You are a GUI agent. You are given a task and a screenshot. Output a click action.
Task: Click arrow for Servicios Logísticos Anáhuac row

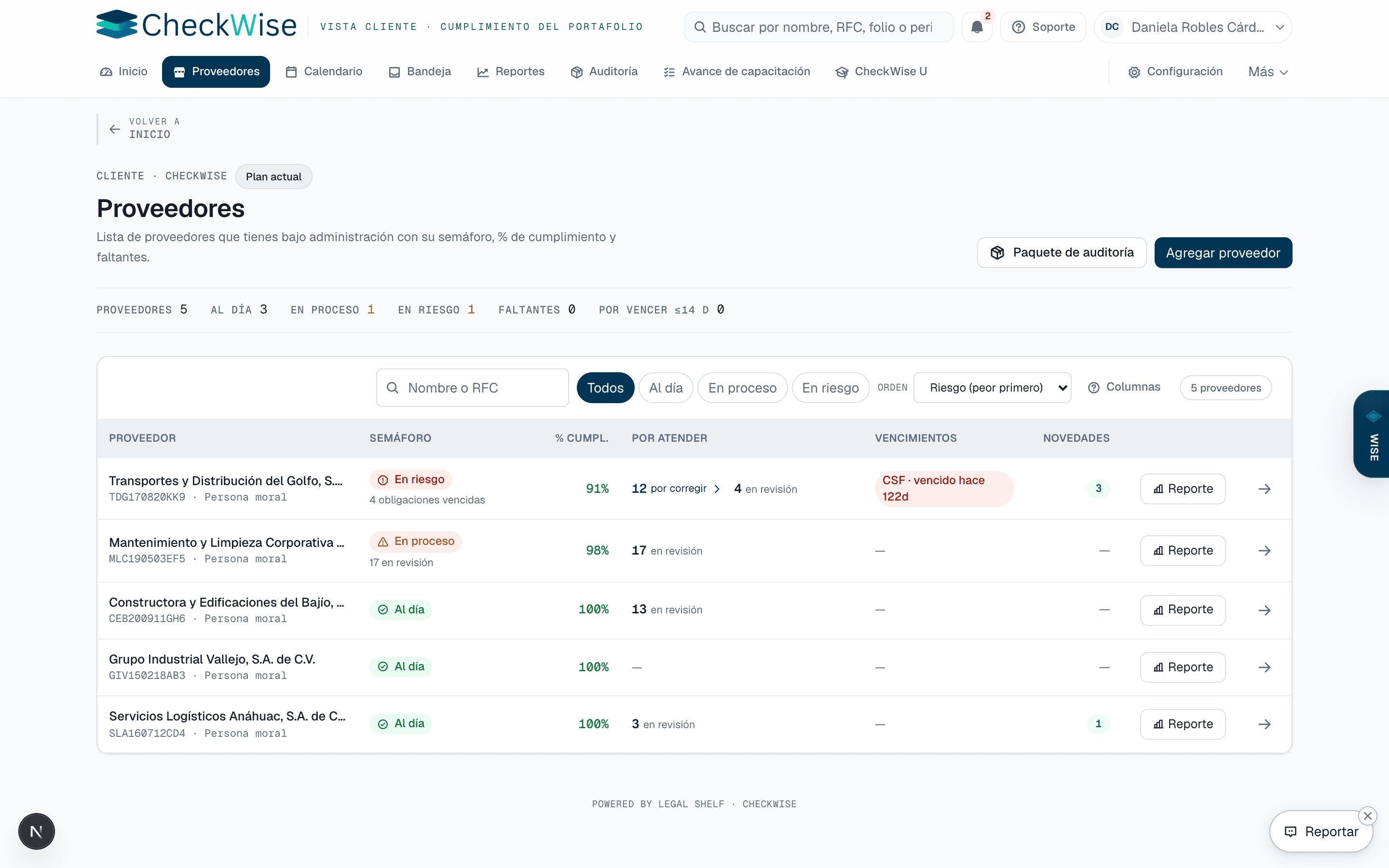[x=1265, y=724]
